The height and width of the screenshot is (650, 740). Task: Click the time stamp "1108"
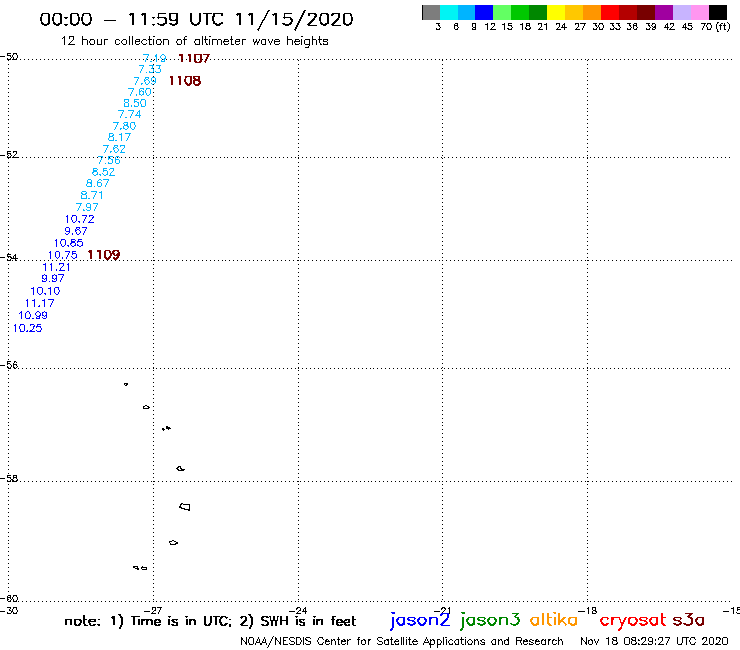[185, 81]
